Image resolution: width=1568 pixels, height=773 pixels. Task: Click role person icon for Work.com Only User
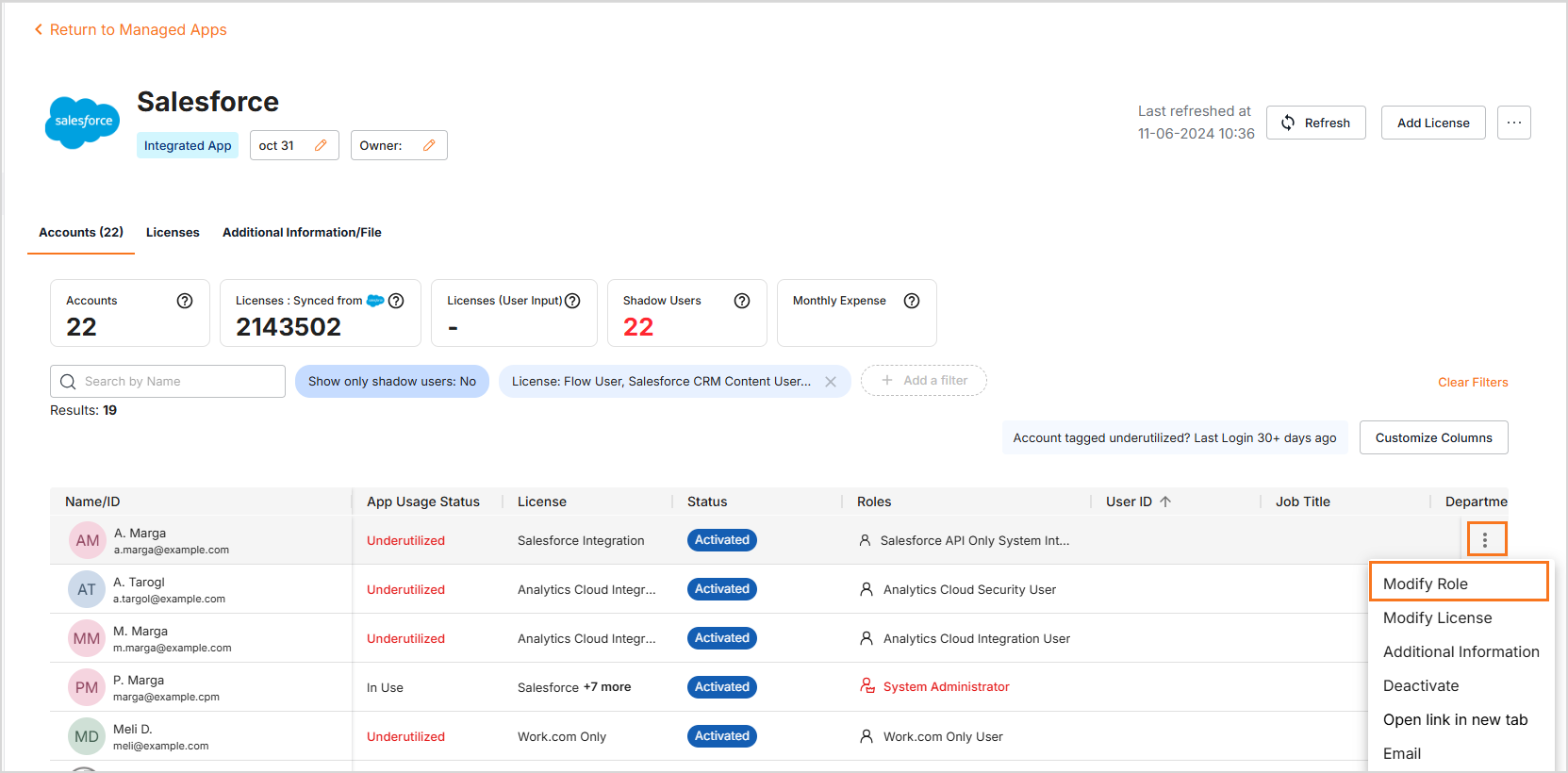pos(867,736)
